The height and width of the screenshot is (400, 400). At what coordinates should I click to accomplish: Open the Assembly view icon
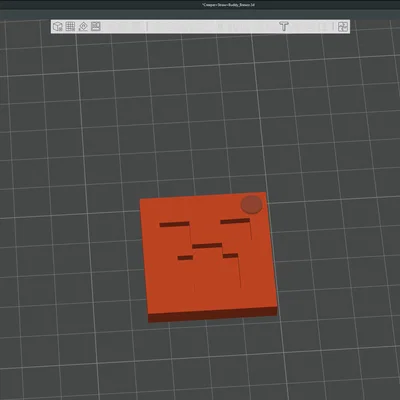343,27
